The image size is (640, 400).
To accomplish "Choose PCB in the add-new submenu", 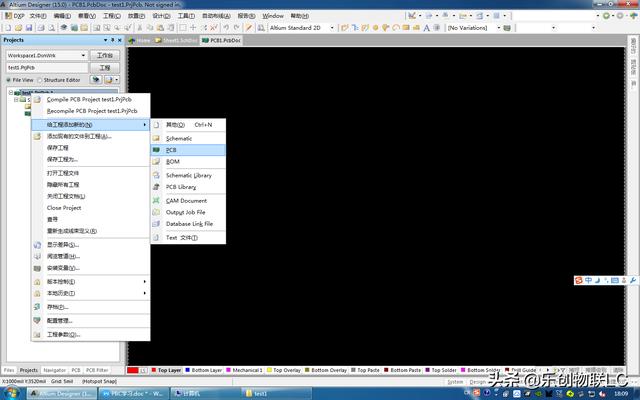I will (x=188, y=150).
